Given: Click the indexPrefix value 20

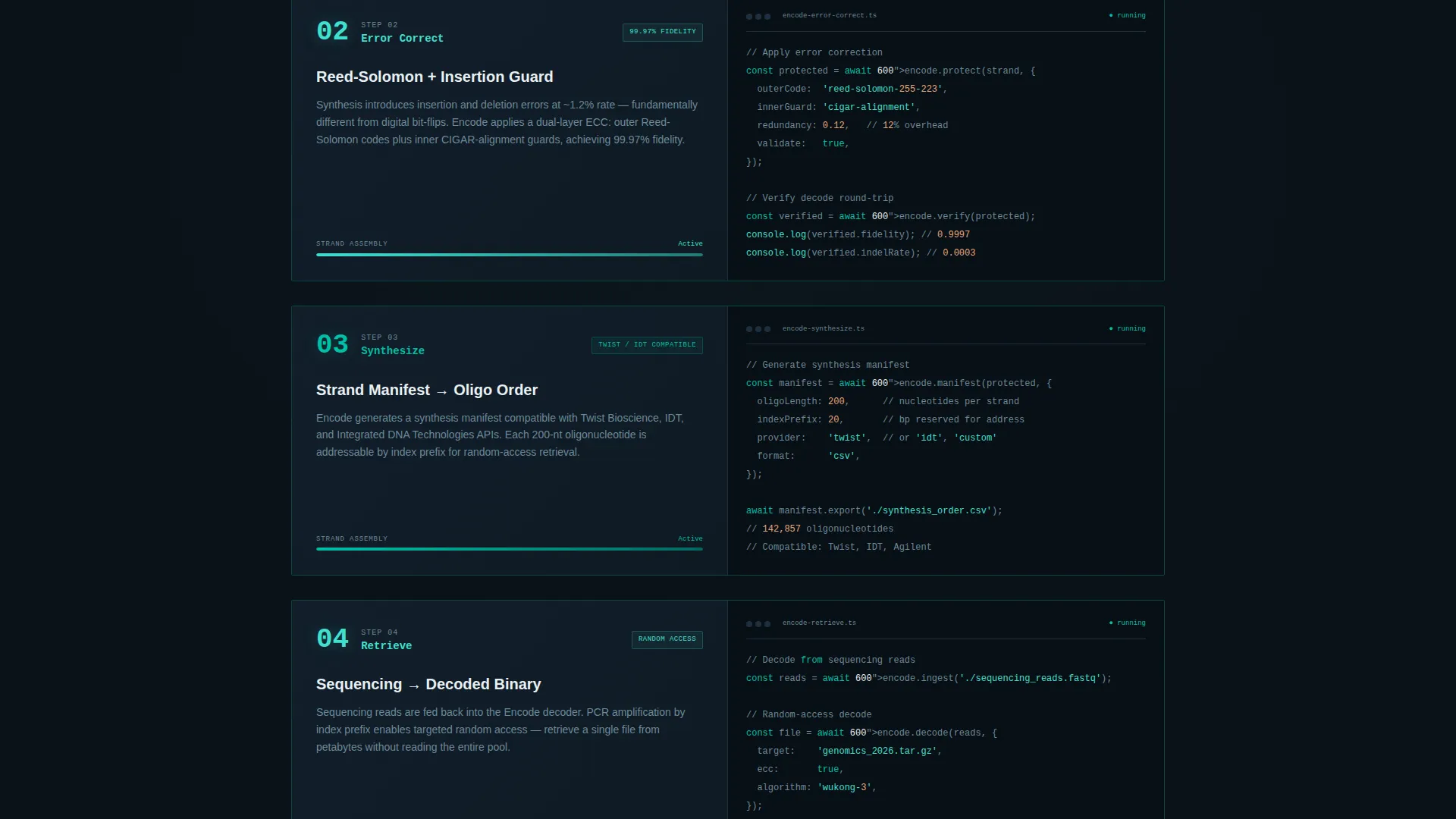Looking at the screenshot, I should 833,420.
